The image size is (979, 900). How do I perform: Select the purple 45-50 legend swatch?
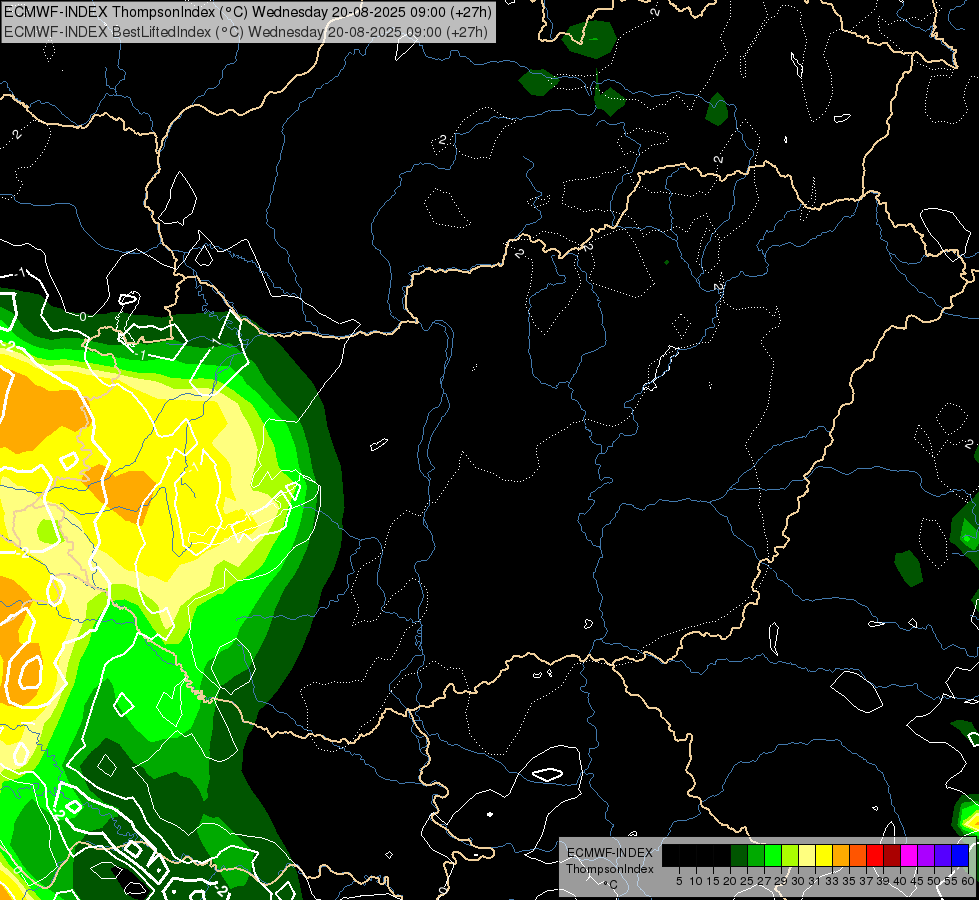tap(926, 855)
